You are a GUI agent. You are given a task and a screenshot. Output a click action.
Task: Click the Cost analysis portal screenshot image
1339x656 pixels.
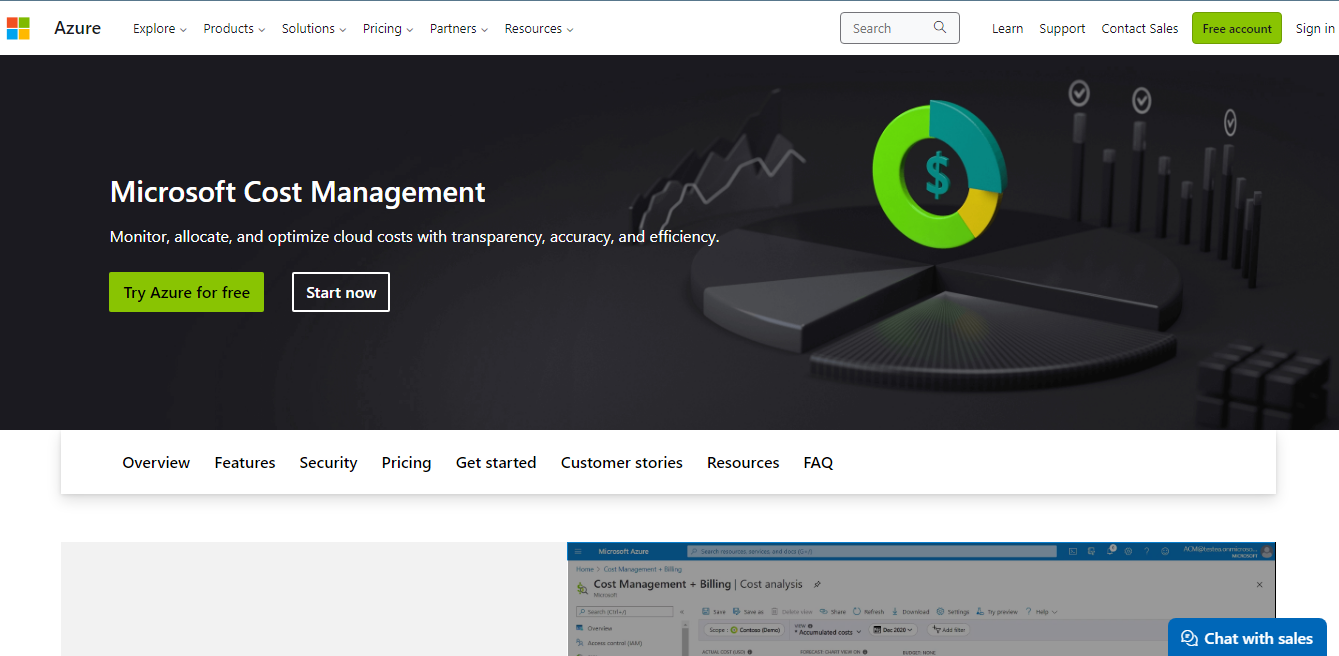coord(921,599)
